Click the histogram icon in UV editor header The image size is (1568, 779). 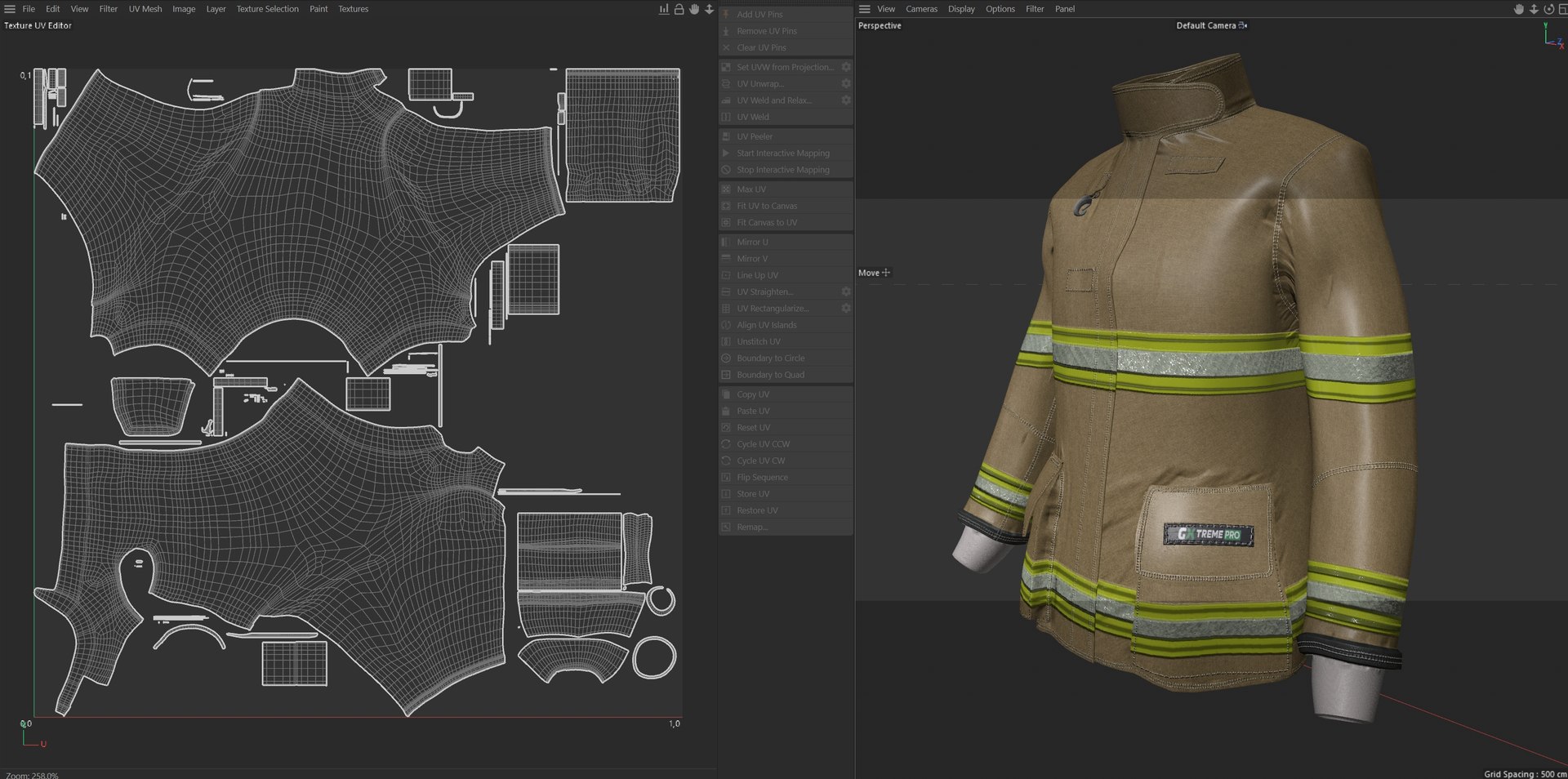664,9
